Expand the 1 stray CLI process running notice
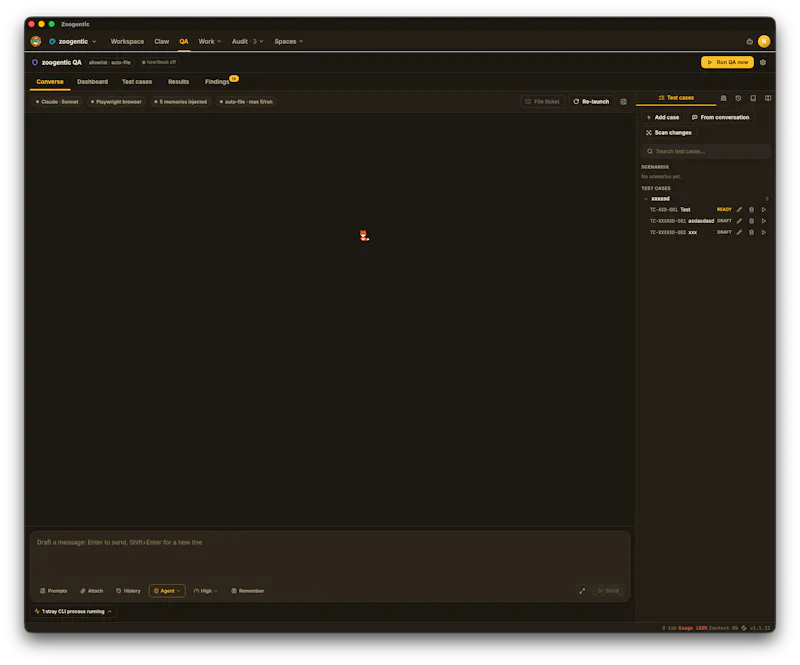This screenshot has height=665, width=800. click(73, 611)
